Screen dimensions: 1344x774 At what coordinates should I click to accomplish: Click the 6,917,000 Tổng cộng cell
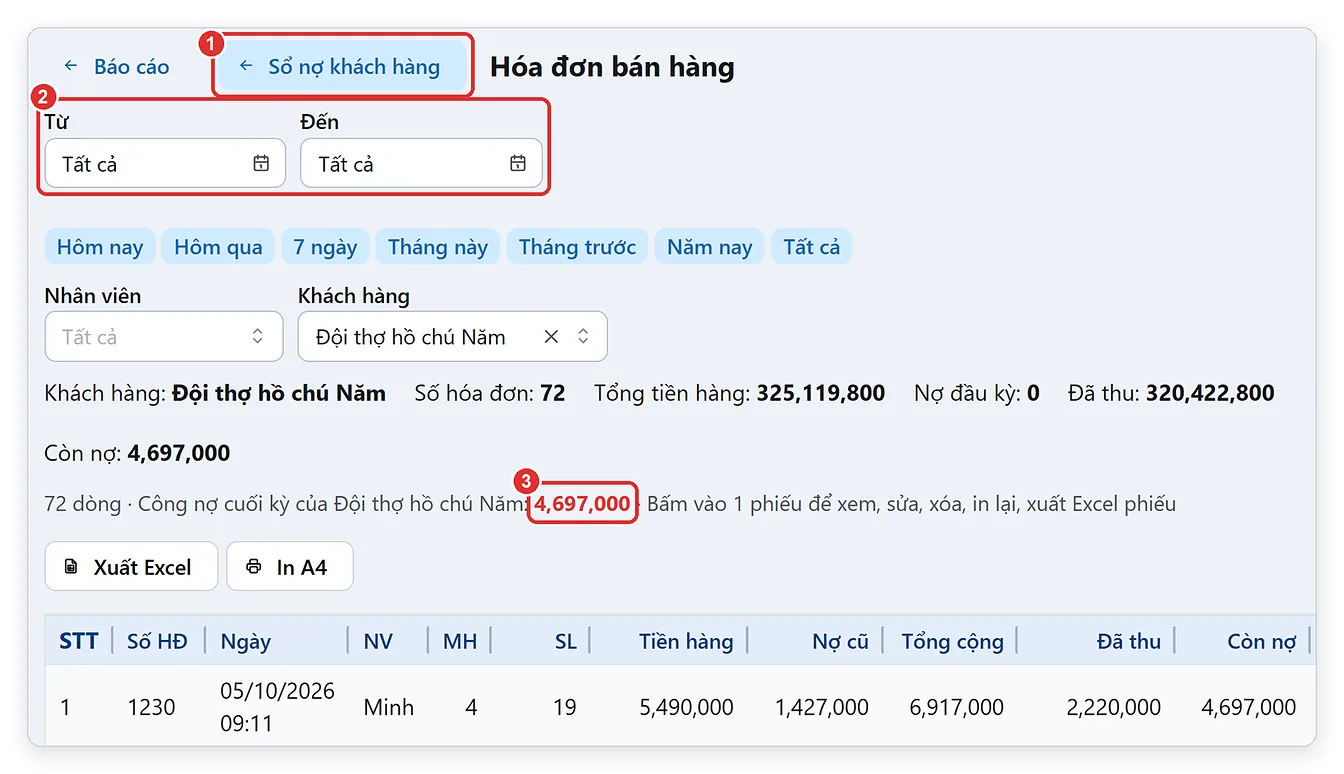click(956, 707)
